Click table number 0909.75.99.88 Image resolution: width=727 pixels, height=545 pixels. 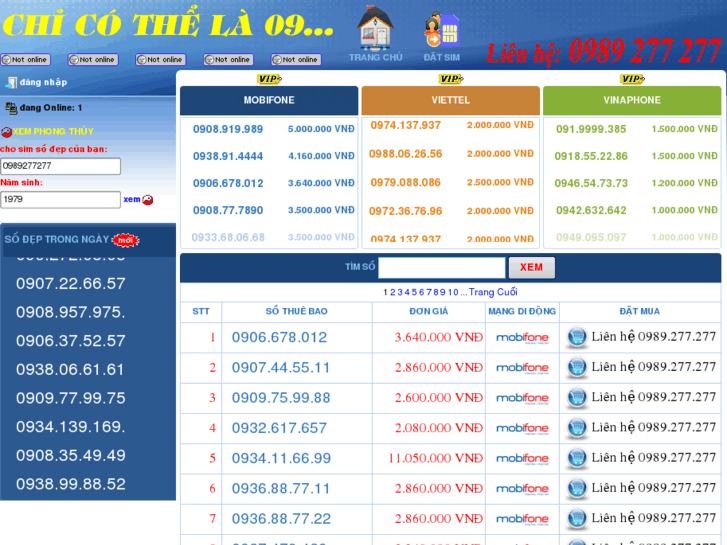point(281,398)
